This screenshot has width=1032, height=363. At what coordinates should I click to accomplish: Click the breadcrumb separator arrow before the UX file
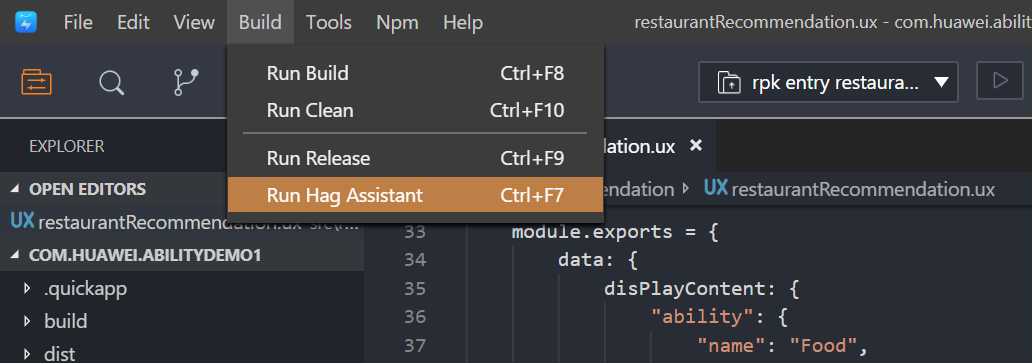click(x=687, y=189)
